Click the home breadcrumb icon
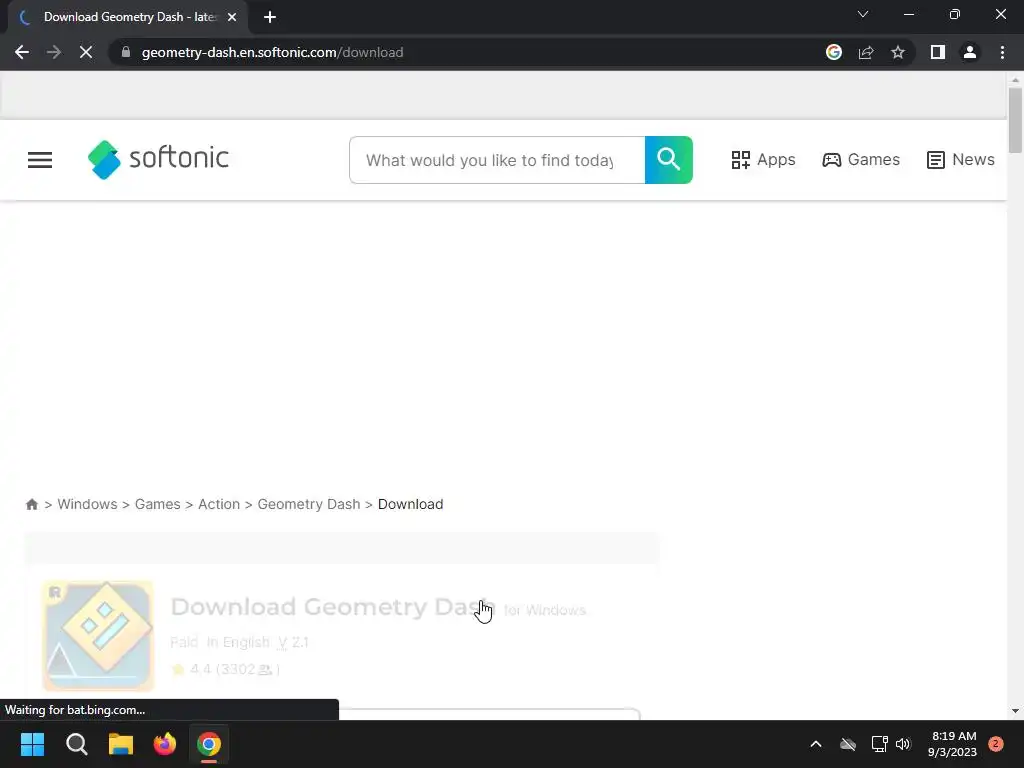 click(32, 504)
